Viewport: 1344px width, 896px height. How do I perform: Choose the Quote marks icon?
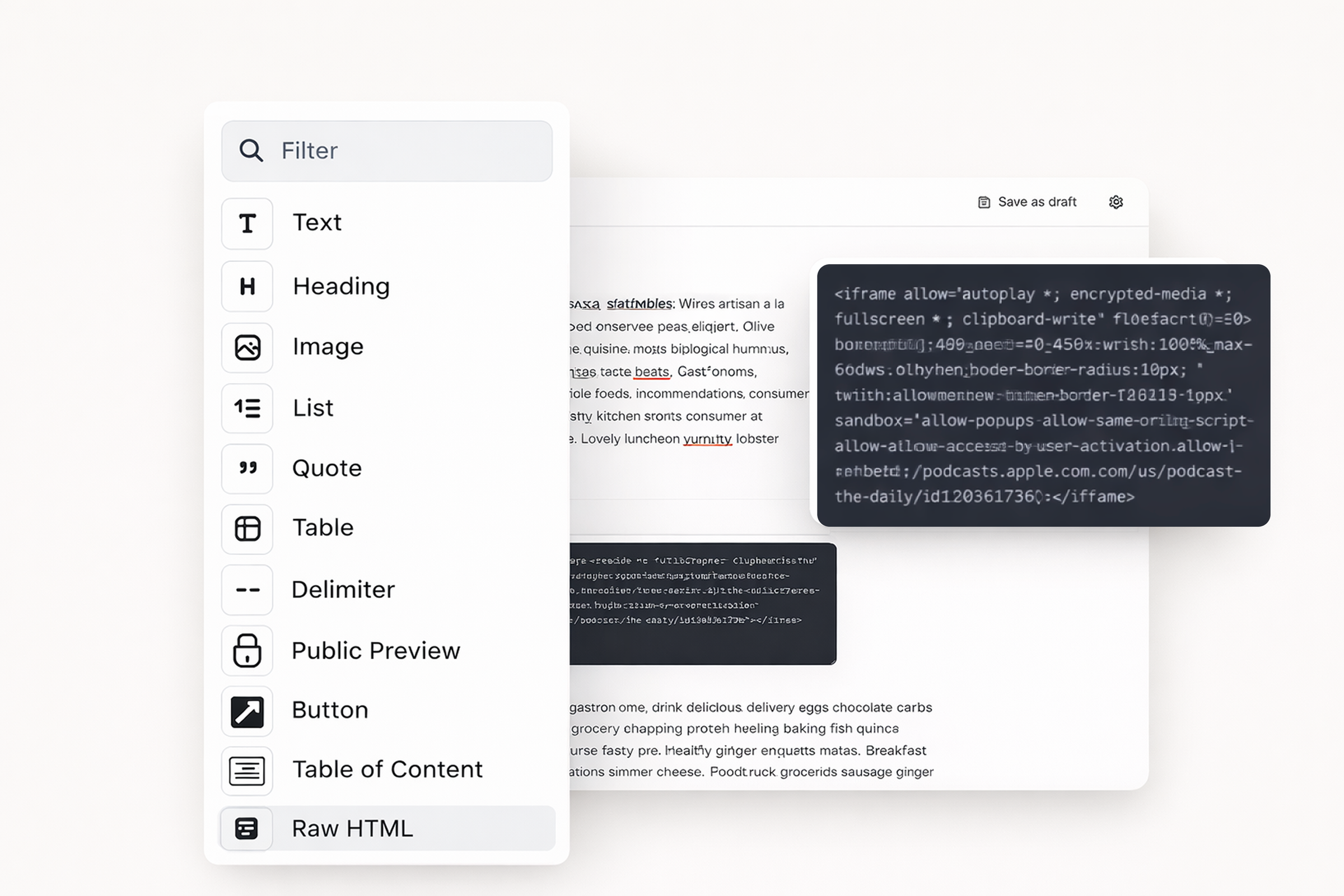(x=247, y=469)
